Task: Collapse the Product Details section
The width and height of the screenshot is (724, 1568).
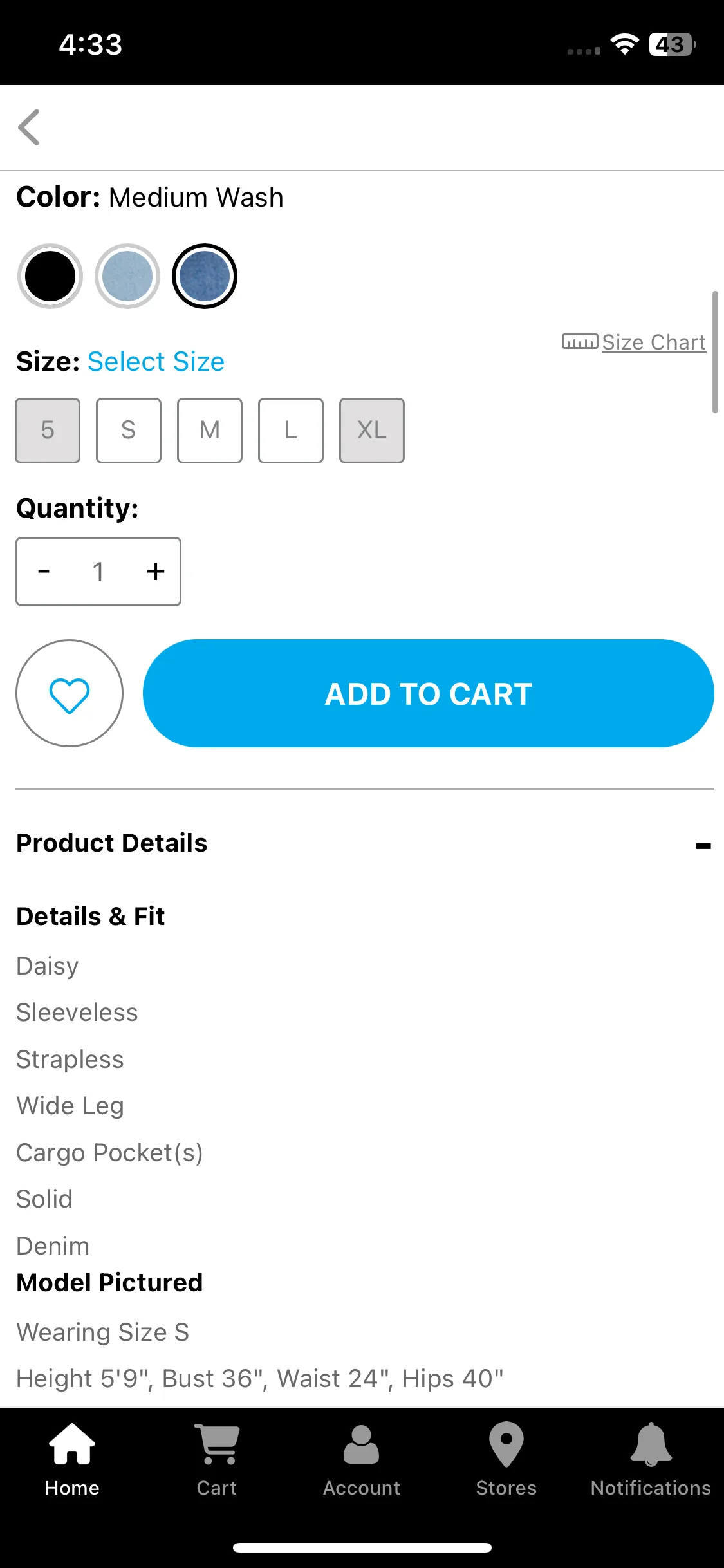Action: tap(703, 846)
